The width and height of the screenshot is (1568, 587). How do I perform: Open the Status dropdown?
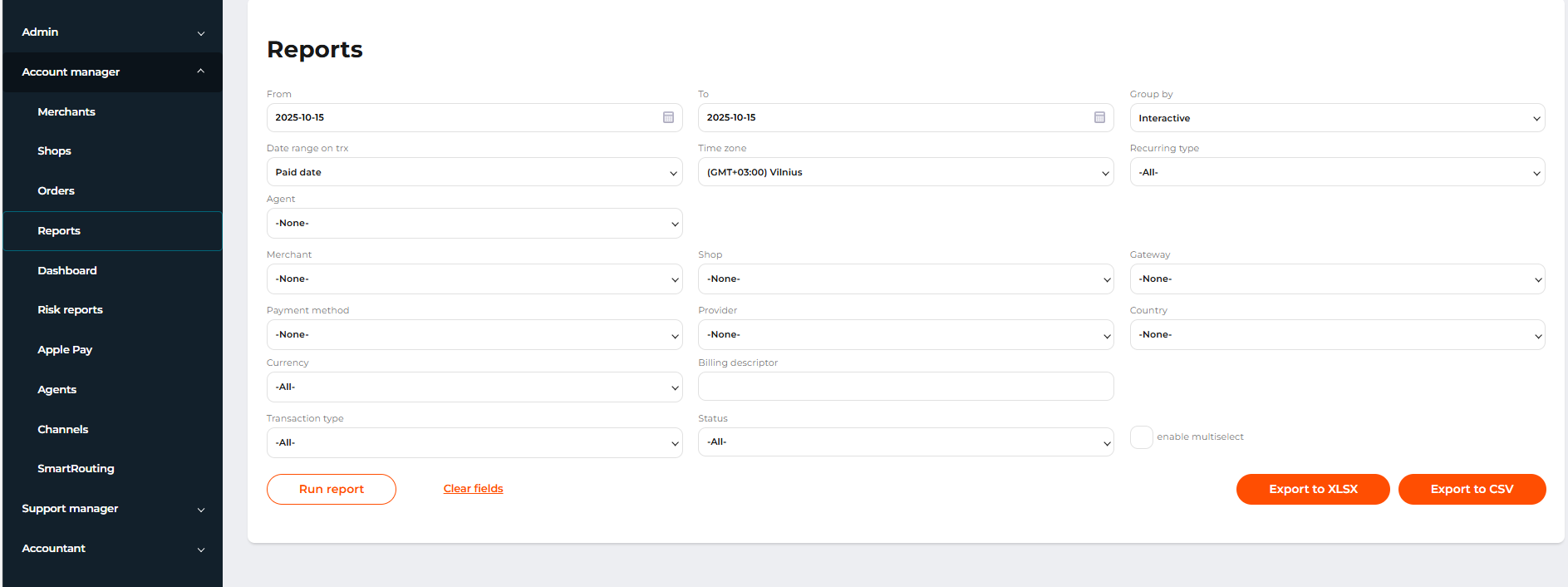pos(905,442)
